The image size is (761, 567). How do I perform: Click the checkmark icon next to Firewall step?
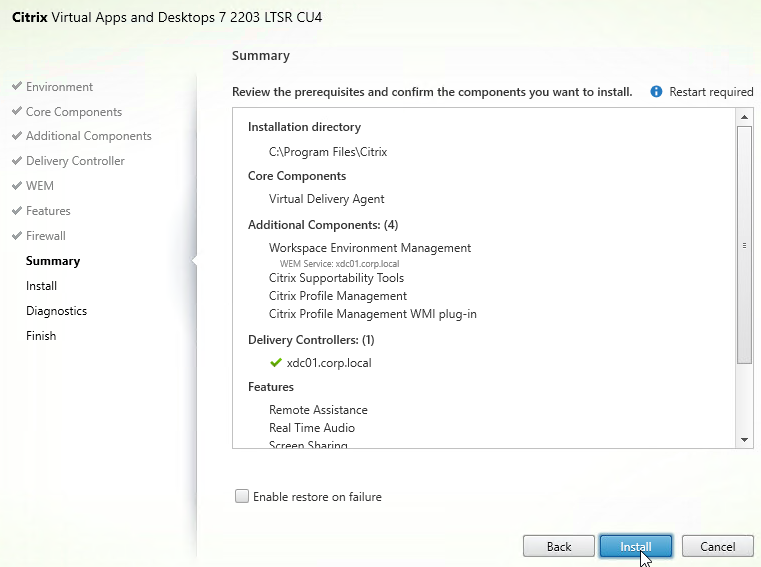(17, 235)
